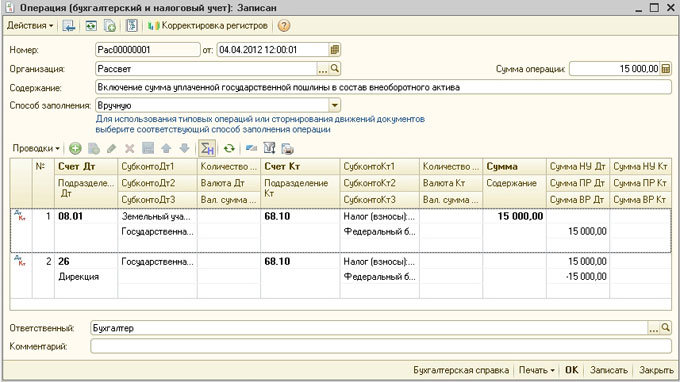The height and width of the screenshot is (382, 680).
Task: Click Сумма cell 15 000,00 in row 1
Action: click(514, 216)
